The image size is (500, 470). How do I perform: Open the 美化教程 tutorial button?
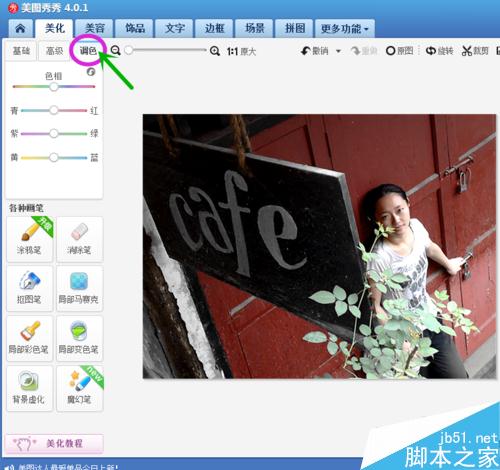click(x=54, y=444)
